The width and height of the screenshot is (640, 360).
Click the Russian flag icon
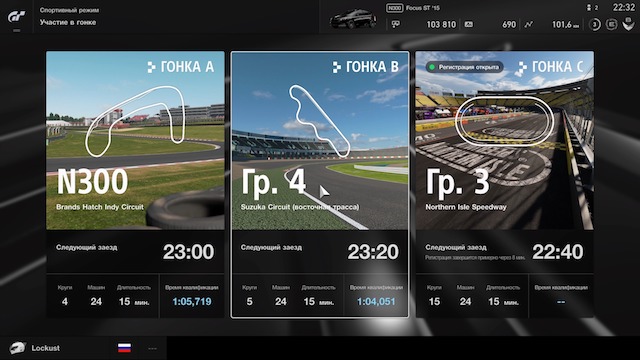pyautogui.click(x=124, y=348)
